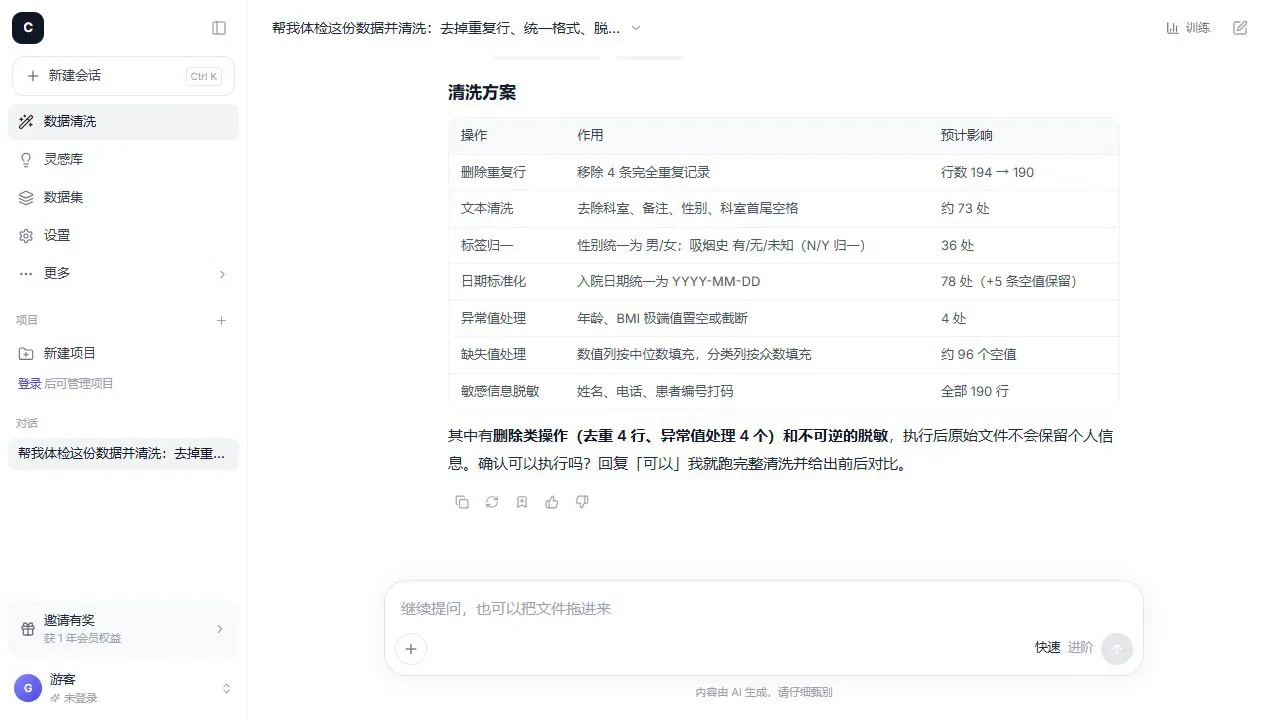Switch to 进阶 mode
The image size is (1280, 720).
pyautogui.click(x=1081, y=648)
